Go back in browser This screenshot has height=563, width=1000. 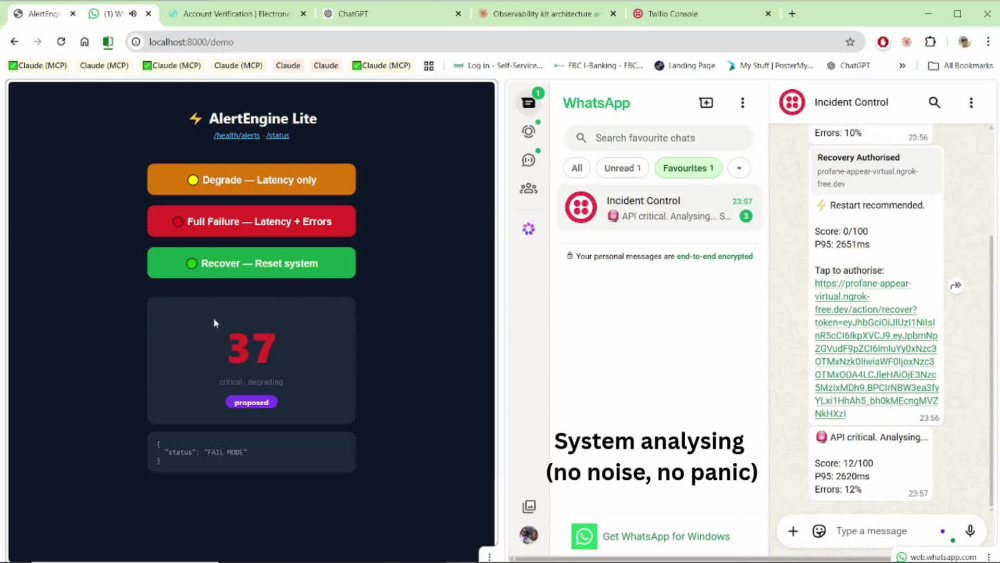(x=15, y=42)
